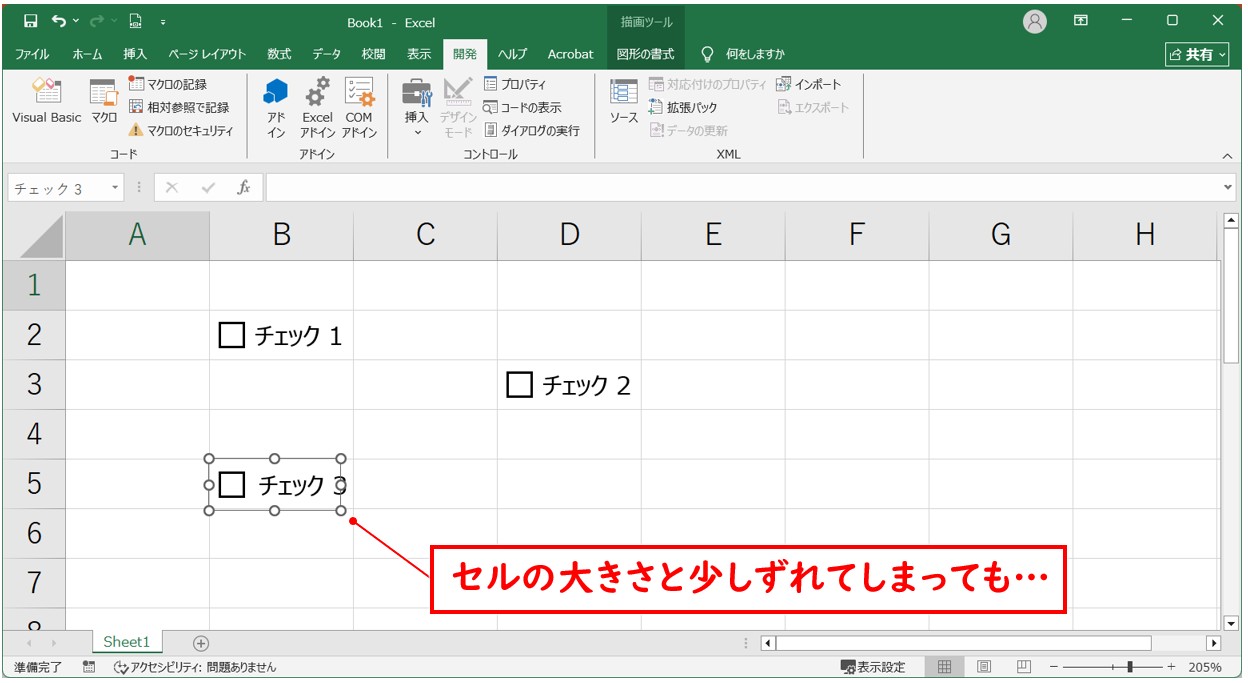Image resolution: width=1248 pixels, height=683 pixels.
Task: Expand the undo history dropdown arrow
Action: 75,21
